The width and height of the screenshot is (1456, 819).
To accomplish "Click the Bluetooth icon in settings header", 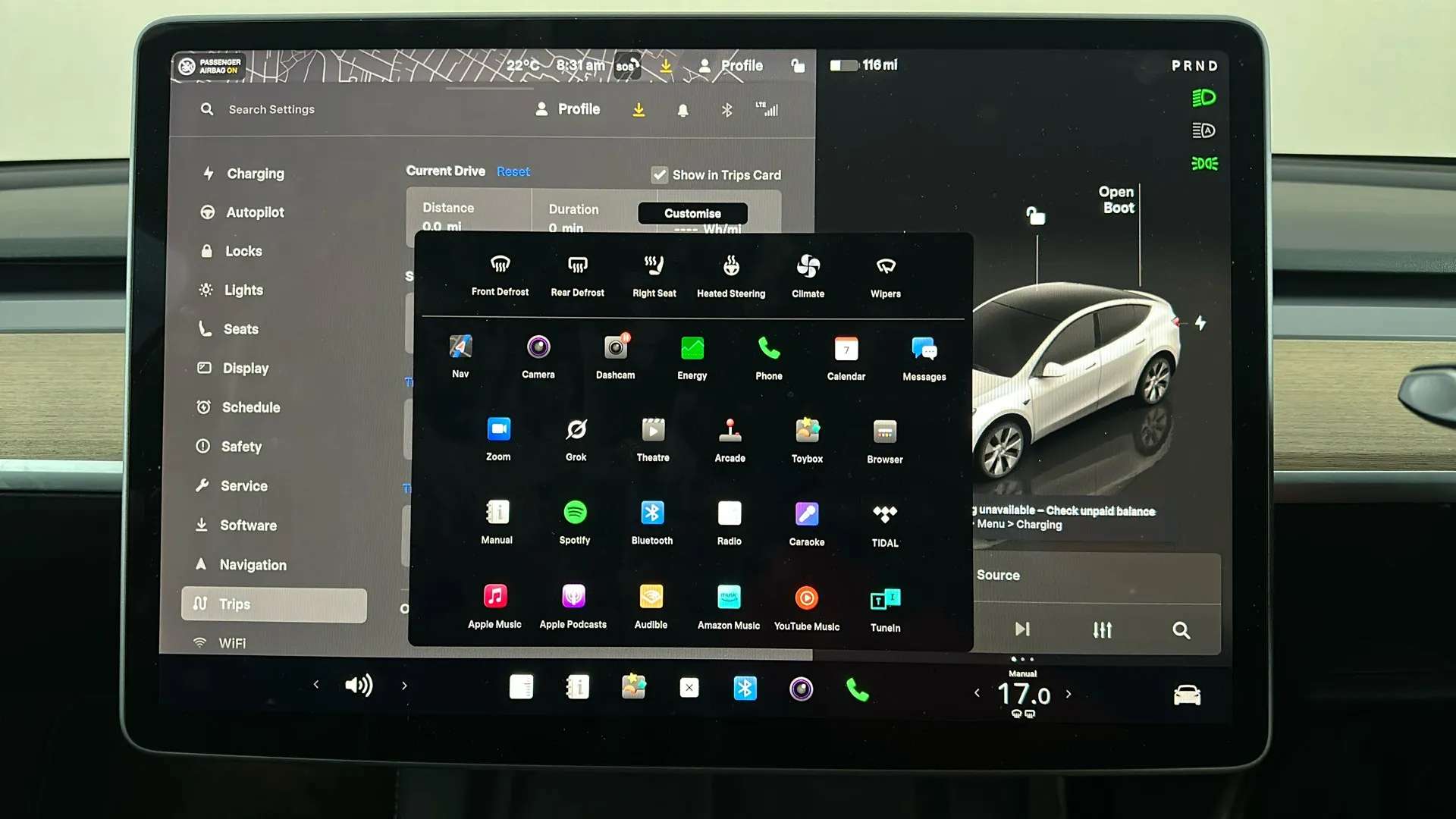I will (726, 111).
